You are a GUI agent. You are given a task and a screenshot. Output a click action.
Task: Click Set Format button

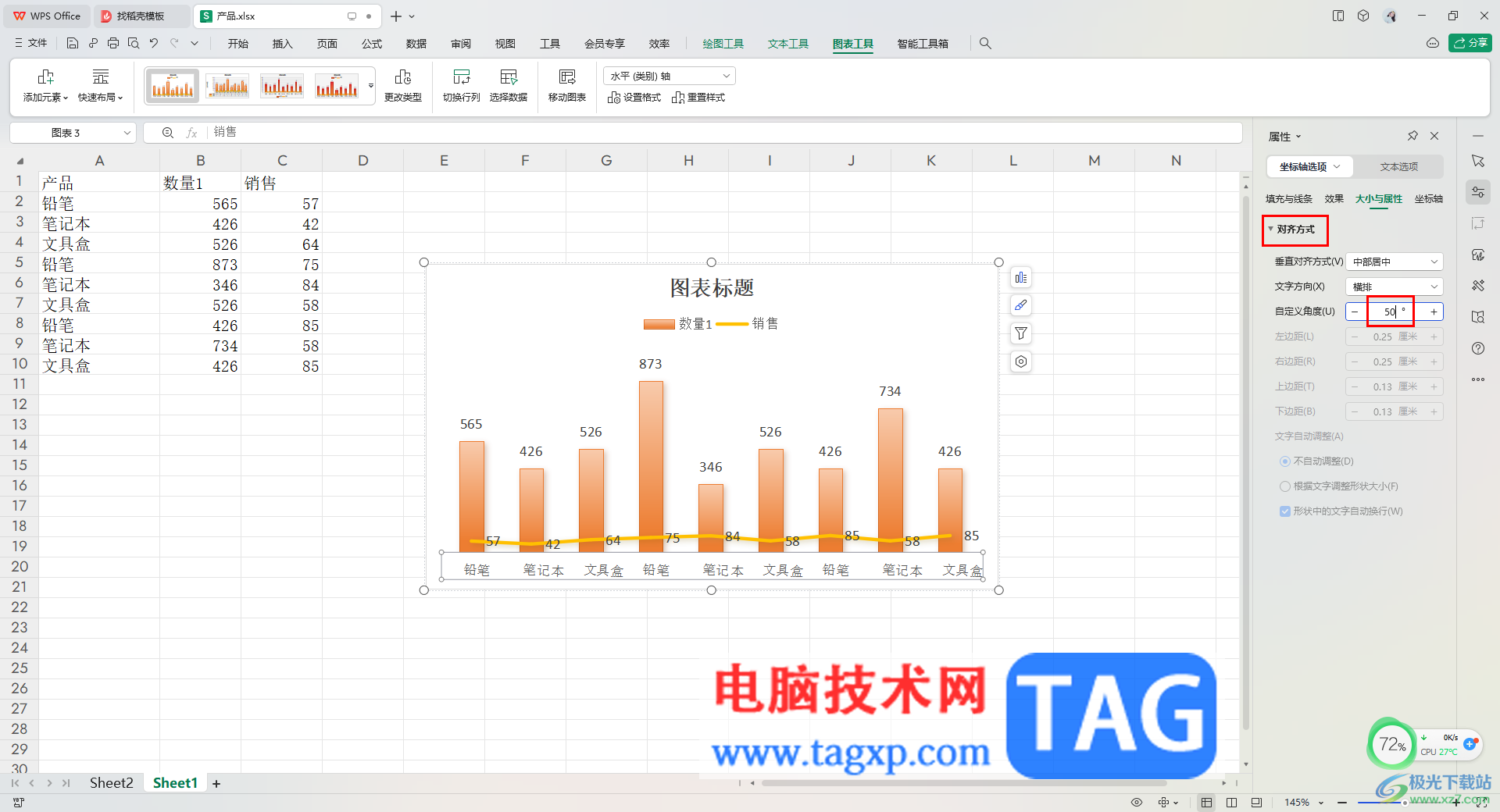click(634, 98)
